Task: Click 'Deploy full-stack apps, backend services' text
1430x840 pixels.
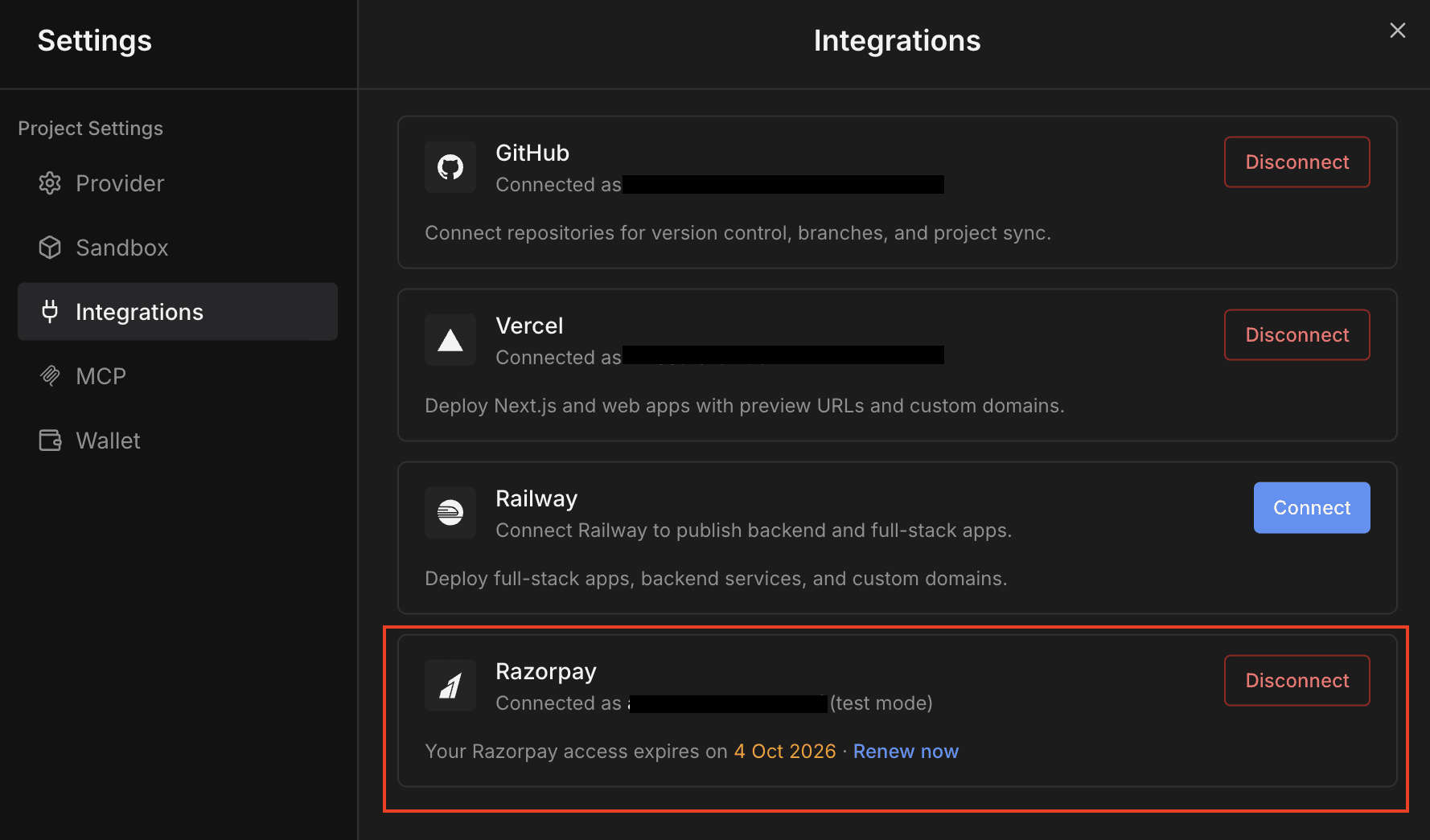Action: (x=715, y=579)
